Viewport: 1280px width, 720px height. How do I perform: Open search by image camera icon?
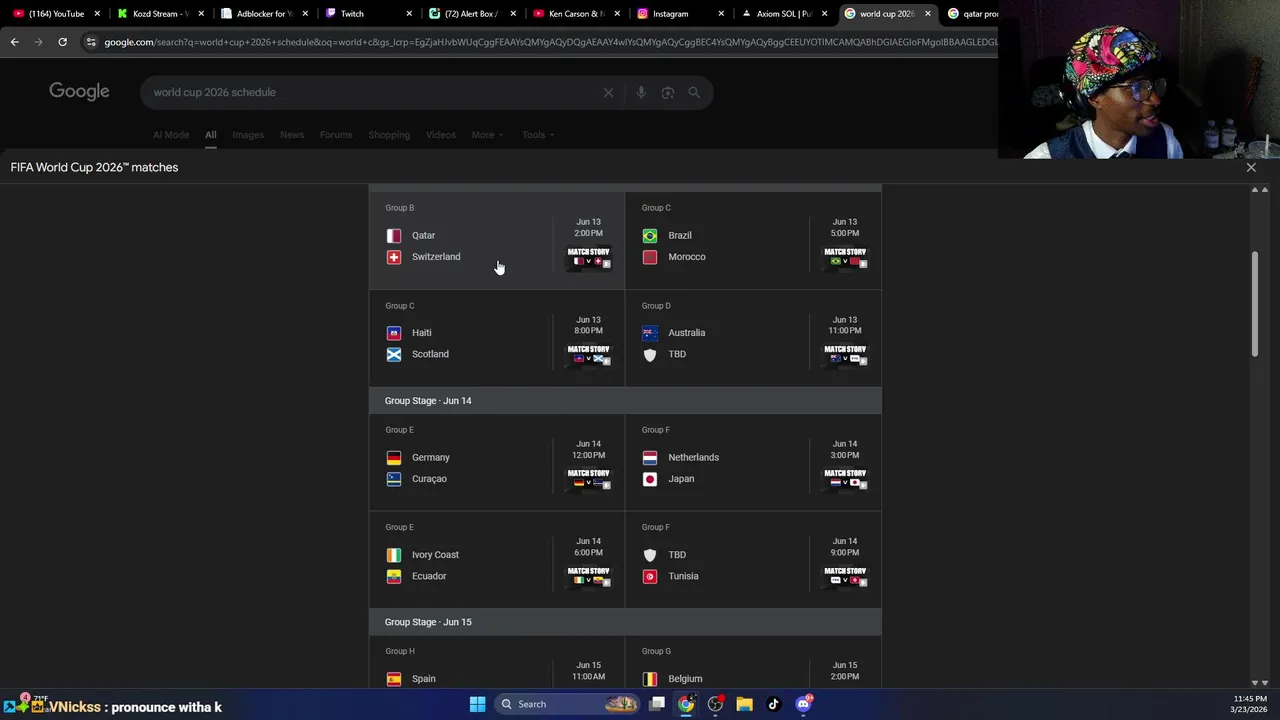coord(667,92)
